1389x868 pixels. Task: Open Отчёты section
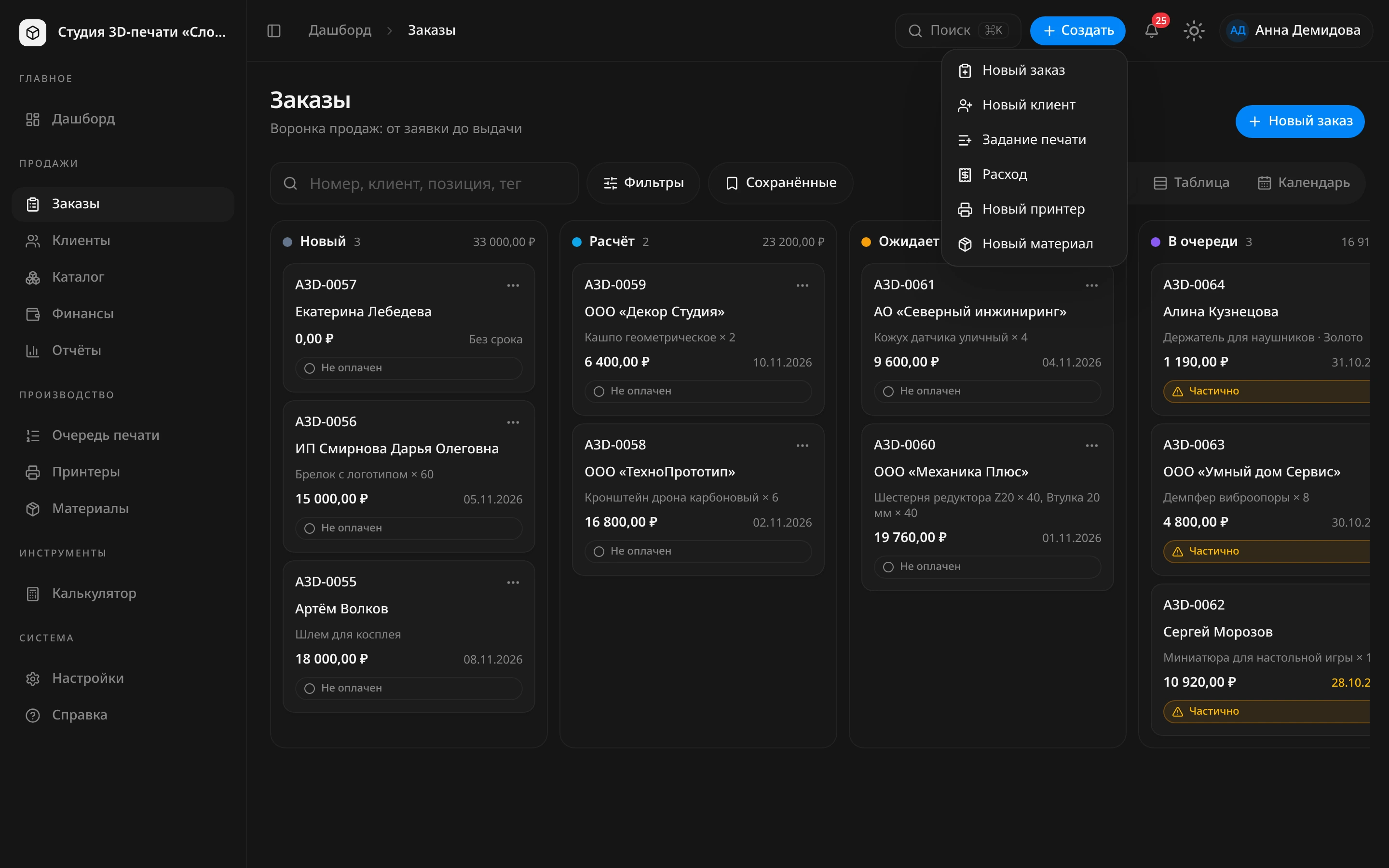pyautogui.click(x=123, y=350)
